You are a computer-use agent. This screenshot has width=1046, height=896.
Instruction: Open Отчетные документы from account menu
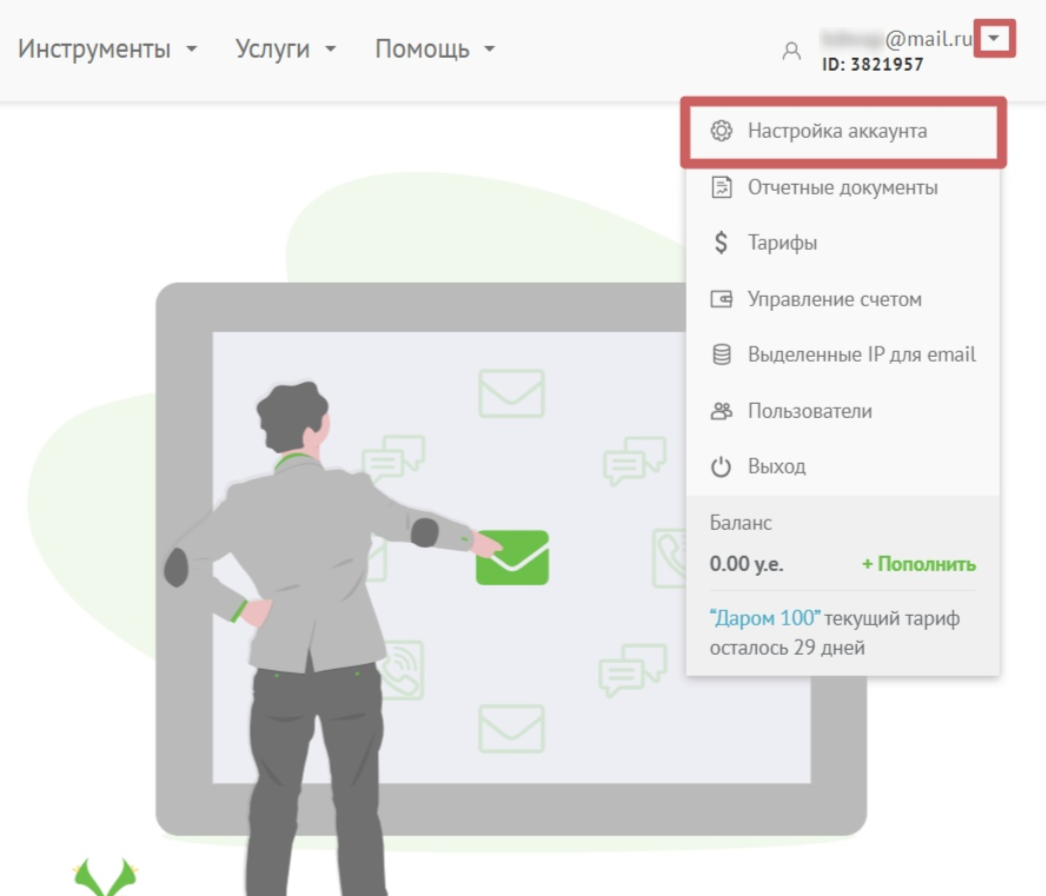click(x=842, y=187)
